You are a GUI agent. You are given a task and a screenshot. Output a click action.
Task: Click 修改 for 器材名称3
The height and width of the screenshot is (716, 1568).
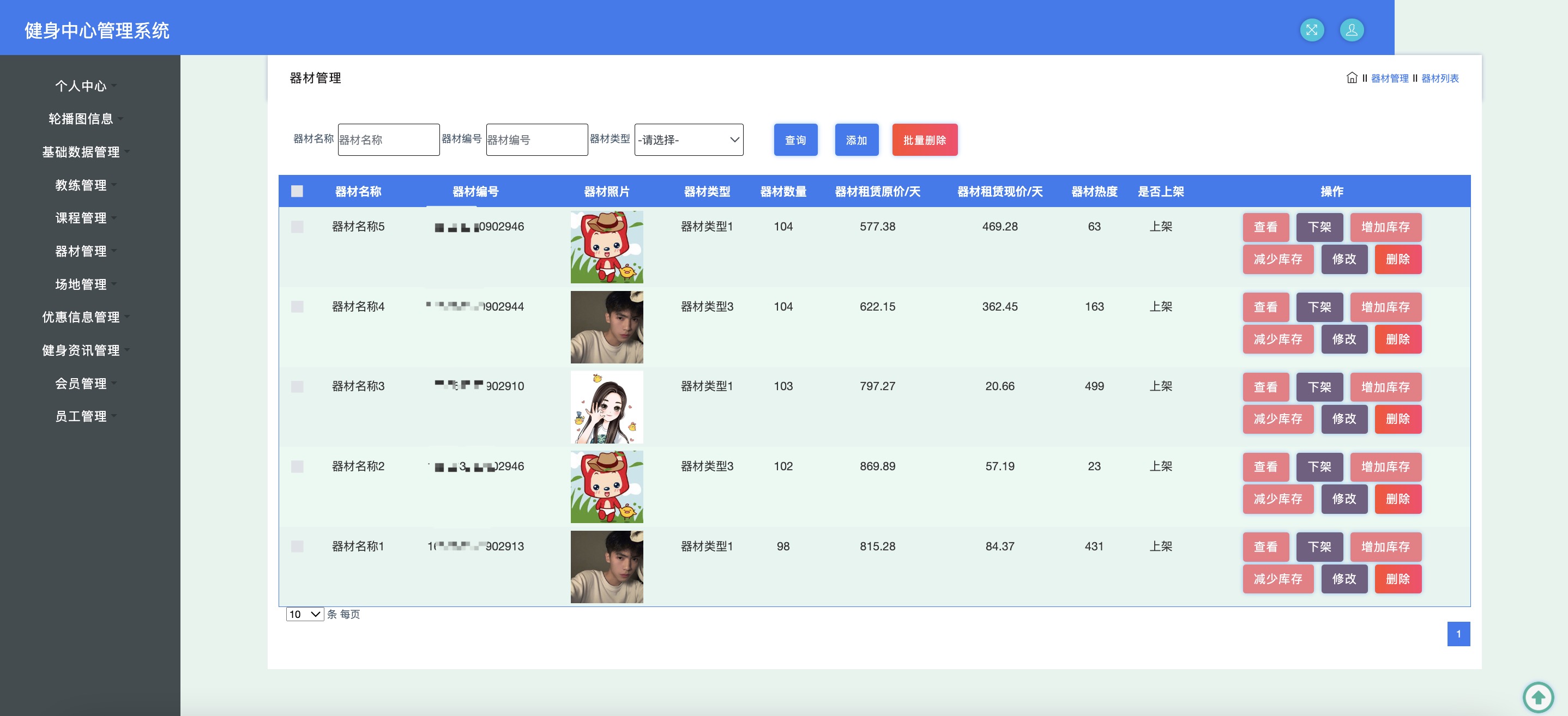tap(1344, 419)
